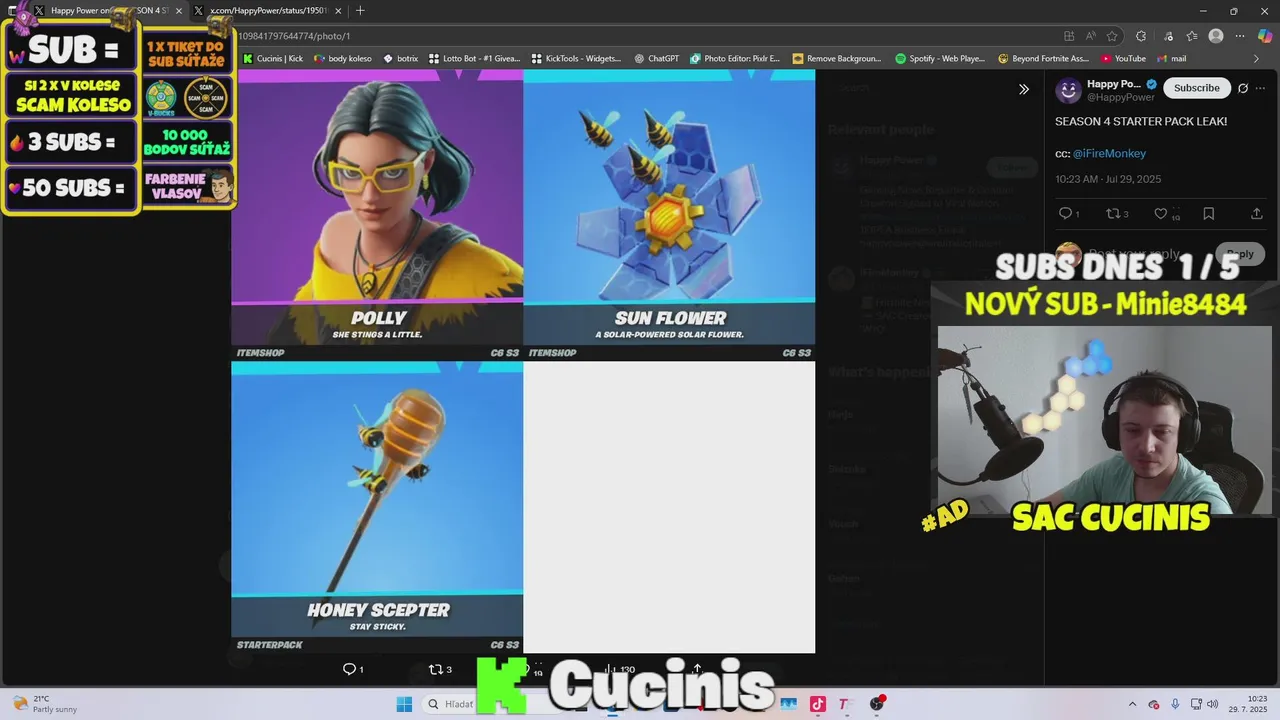Open the Cucinis | Kick bookmark
This screenshot has width=1280, height=720.
tap(273, 58)
